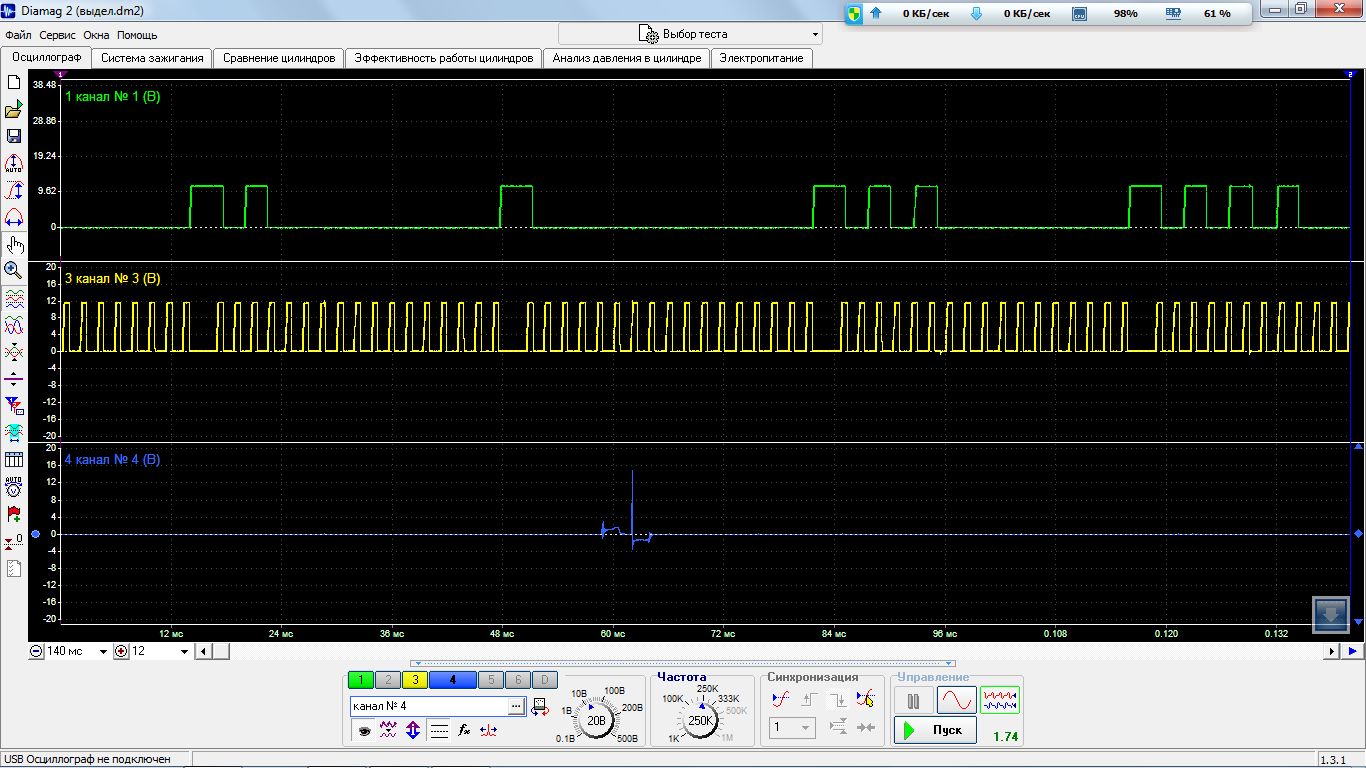
Task: Click the zero-level marker icon in left toolbar
Action: (14, 541)
